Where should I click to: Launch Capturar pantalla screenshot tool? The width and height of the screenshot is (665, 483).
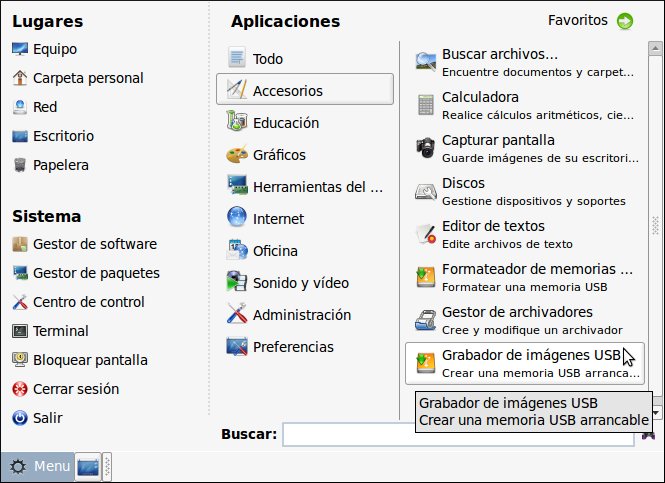498,147
